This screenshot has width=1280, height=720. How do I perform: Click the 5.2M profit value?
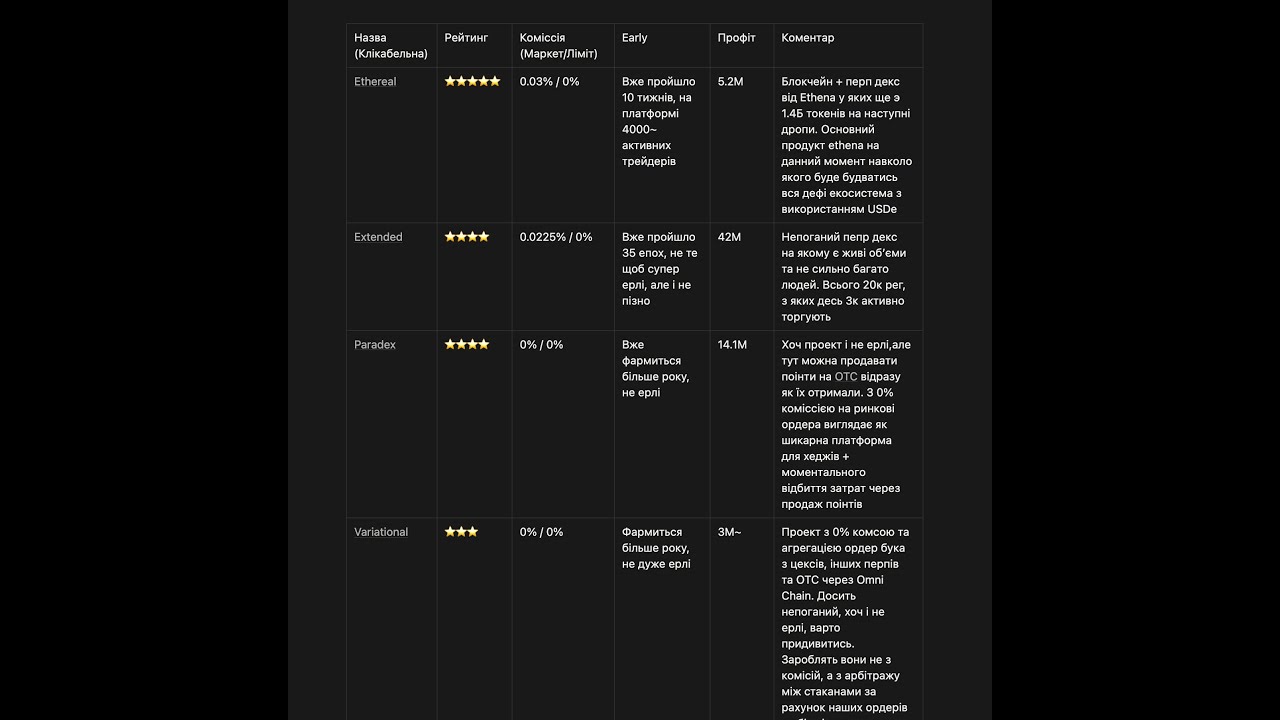(731, 82)
